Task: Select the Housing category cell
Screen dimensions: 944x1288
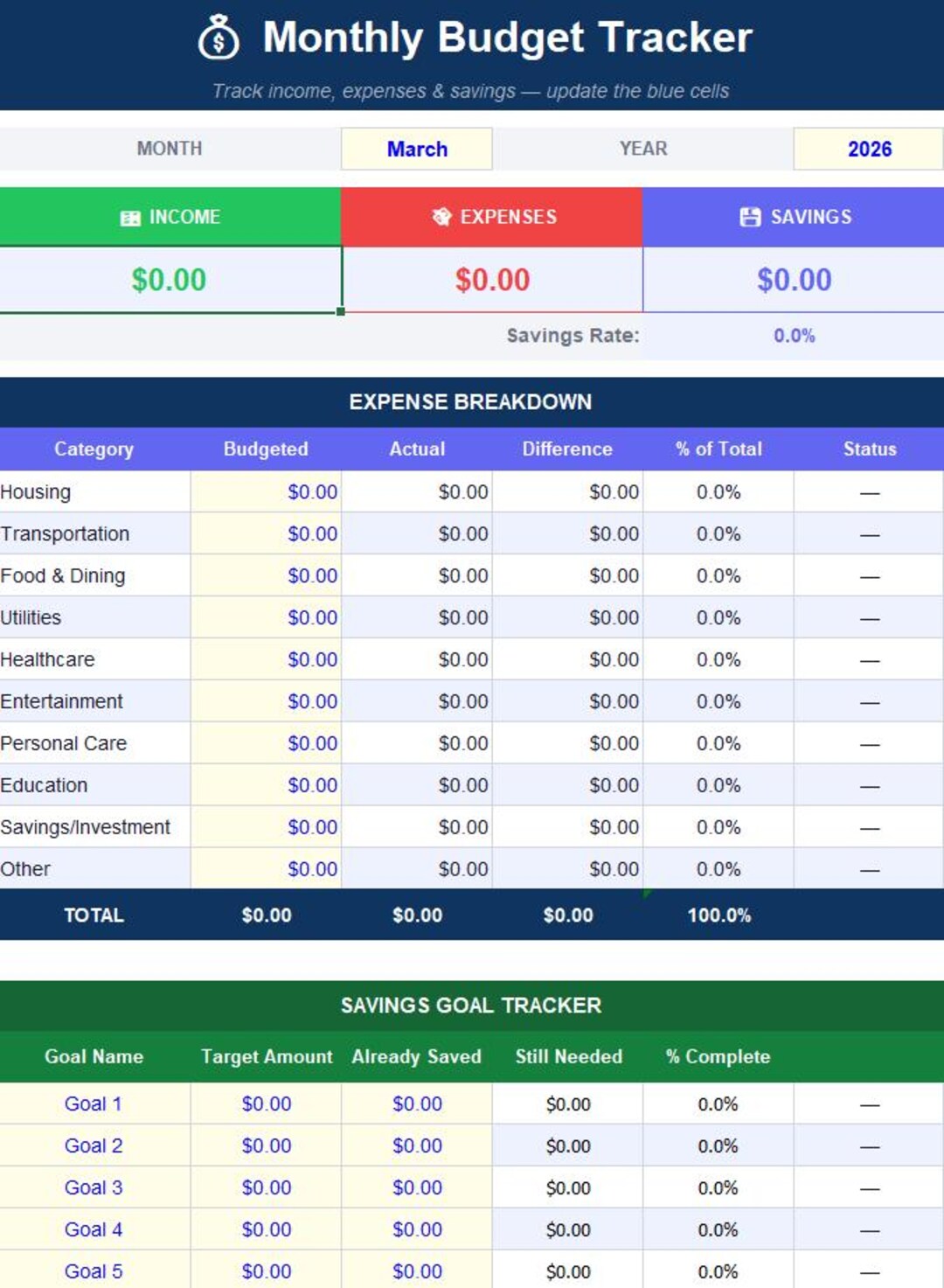Action: [x=94, y=492]
